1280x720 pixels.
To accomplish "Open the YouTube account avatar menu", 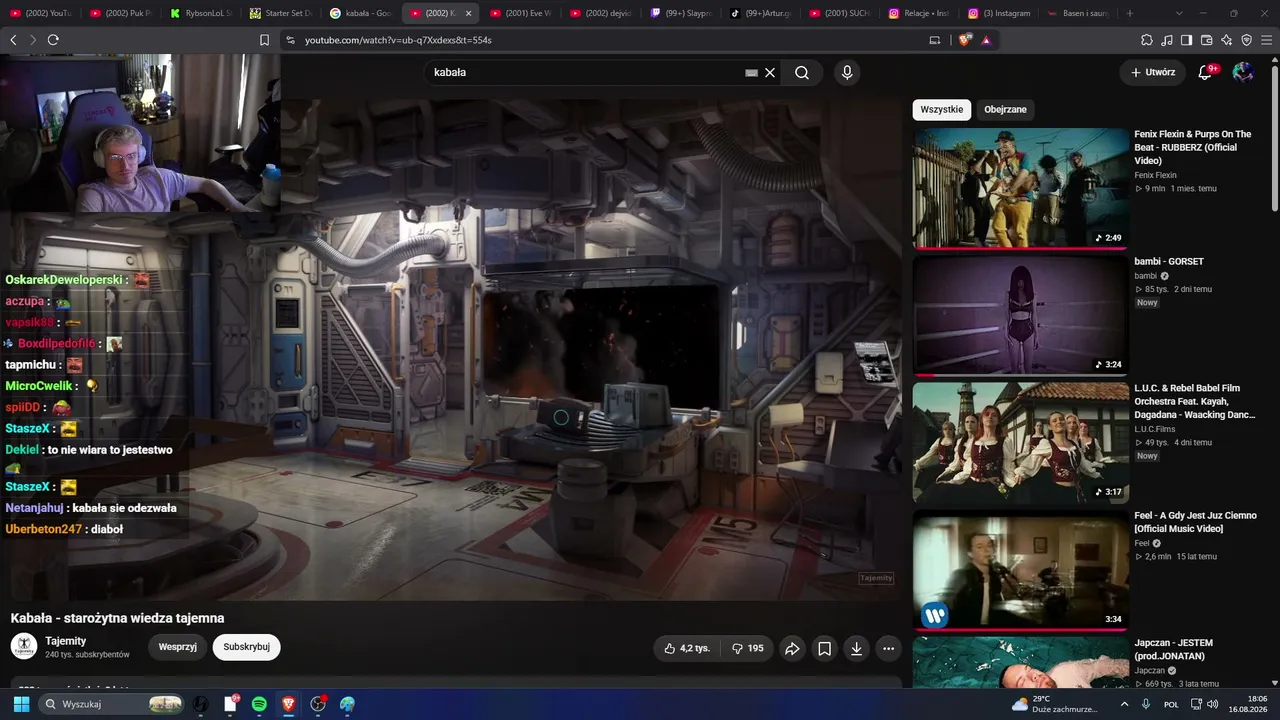I will 1243,72.
